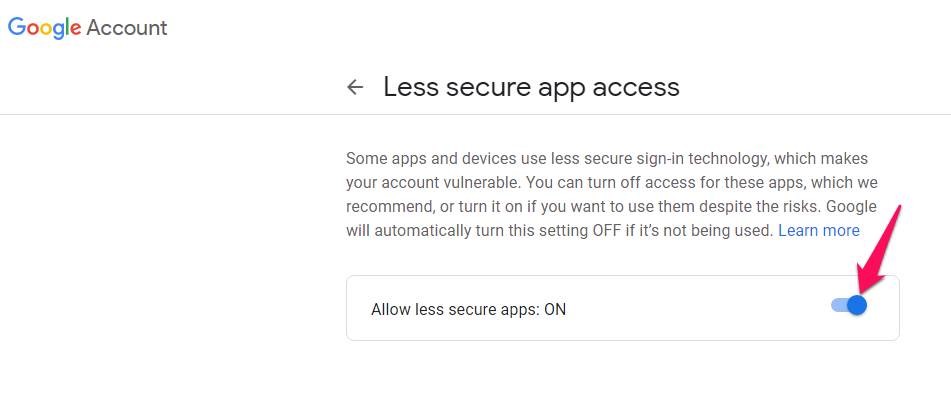Go back using the left arrow icon
Image resolution: width=951 pixels, height=395 pixels.
[x=355, y=87]
